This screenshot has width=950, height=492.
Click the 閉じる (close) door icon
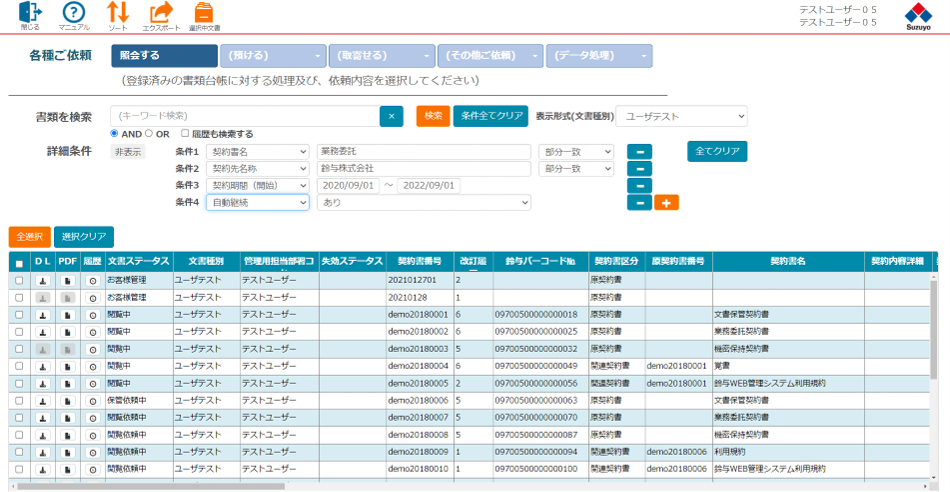tap(30, 13)
